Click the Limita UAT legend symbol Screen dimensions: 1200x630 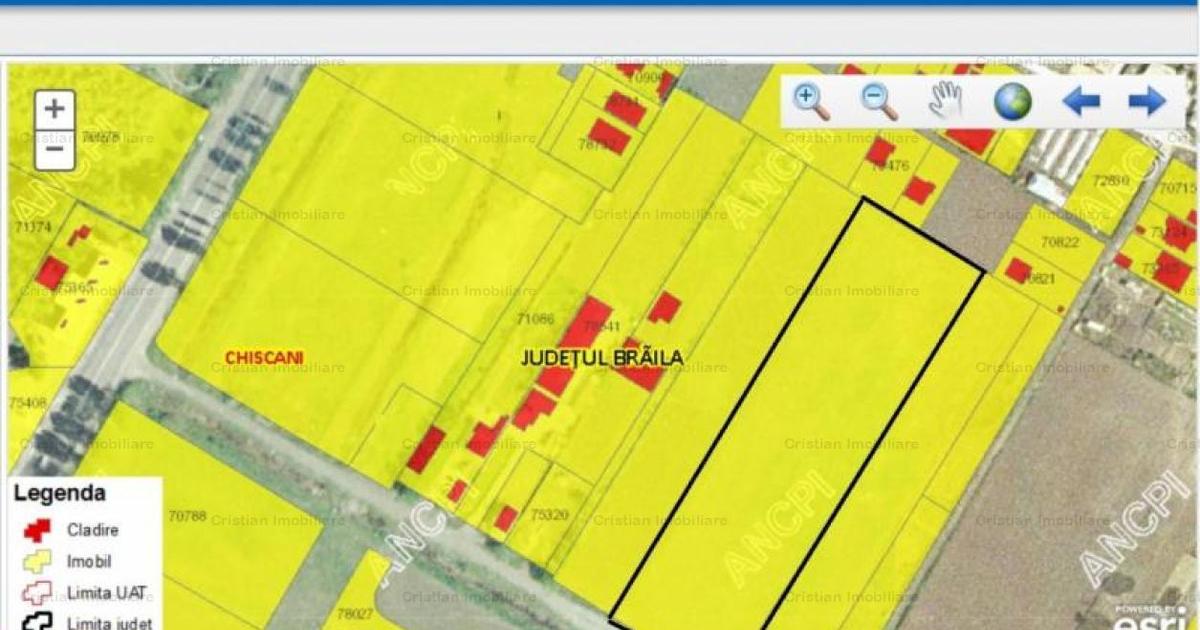pyautogui.click(x=37, y=593)
